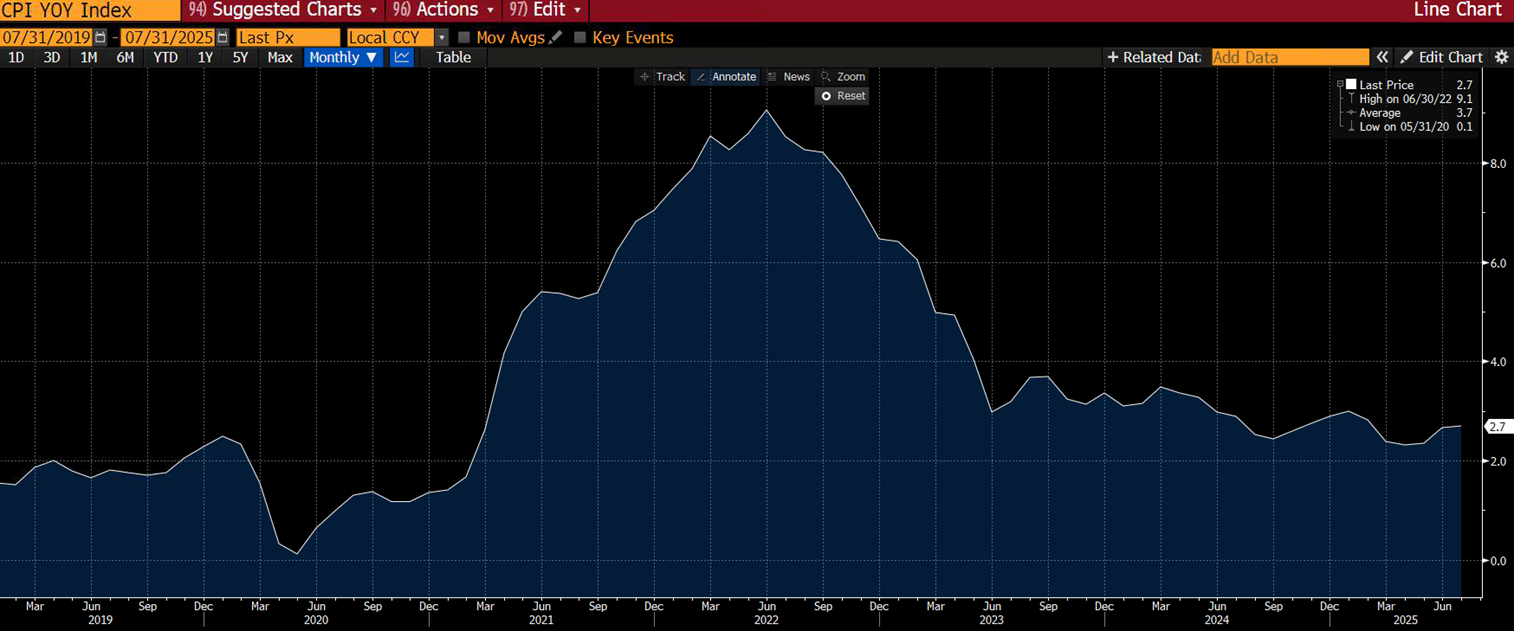
Task: Click the Edit Chart button
Action: pyautogui.click(x=1441, y=57)
